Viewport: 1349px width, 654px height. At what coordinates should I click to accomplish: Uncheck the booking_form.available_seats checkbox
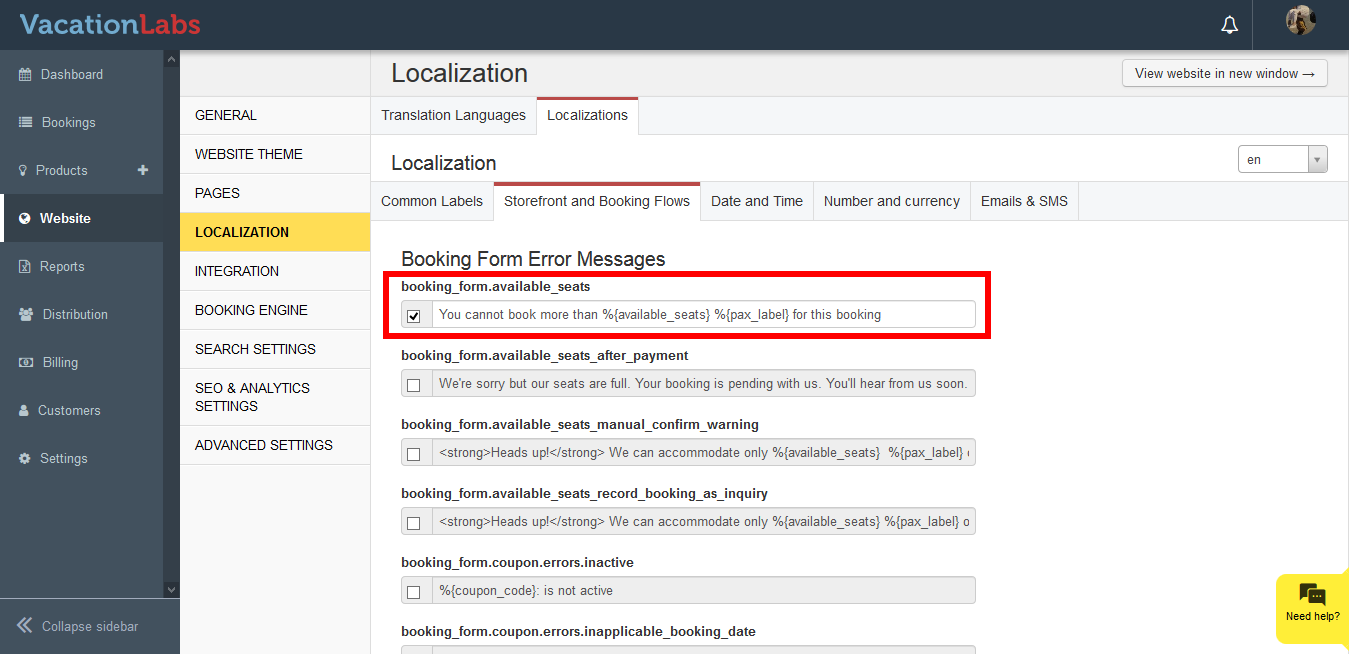point(414,316)
